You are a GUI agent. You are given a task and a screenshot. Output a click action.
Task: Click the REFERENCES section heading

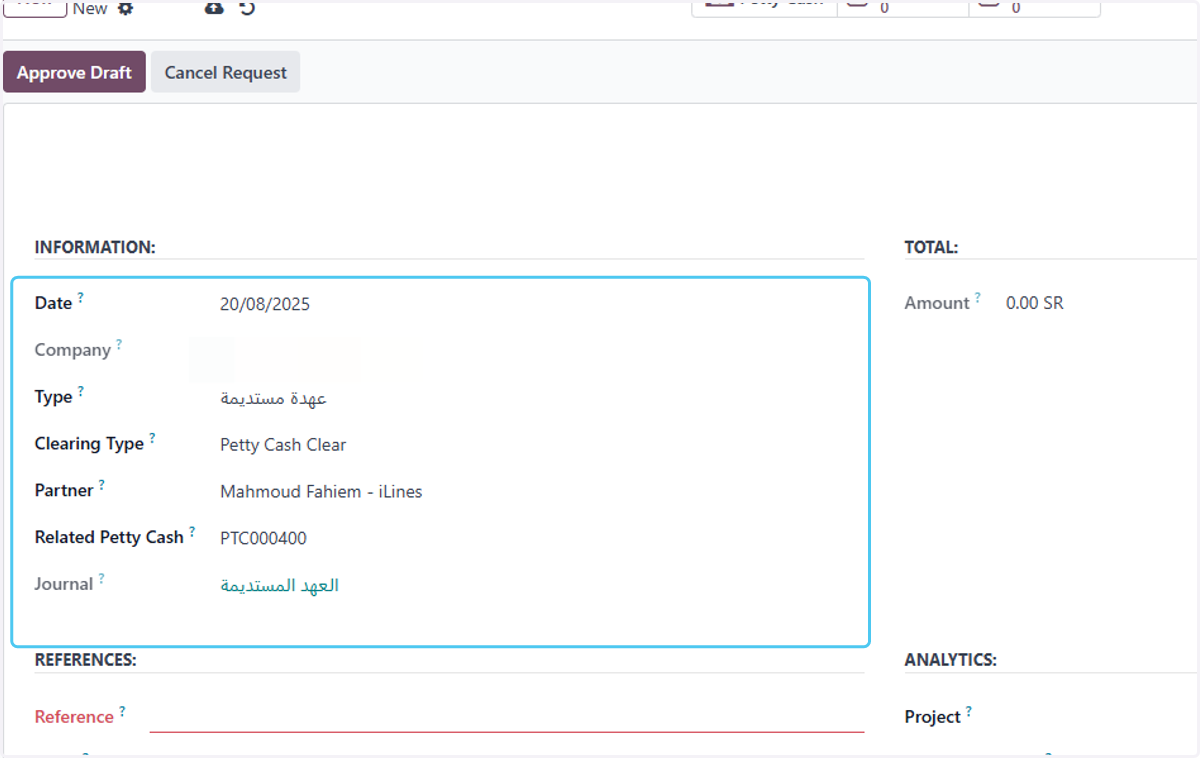coord(85,660)
